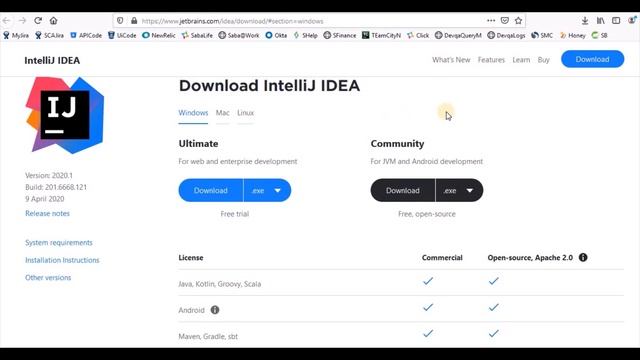Open Installation Instructions link

[x=62, y=260]
